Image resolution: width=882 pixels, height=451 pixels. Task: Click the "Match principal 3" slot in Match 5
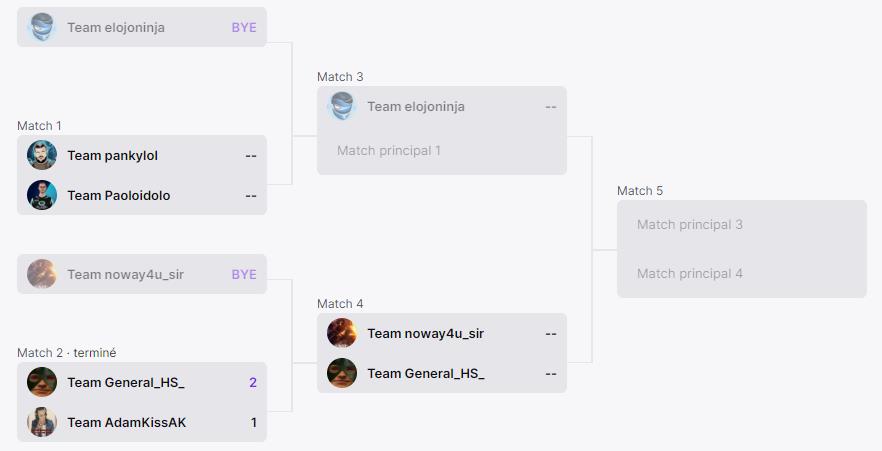(690, 224)
